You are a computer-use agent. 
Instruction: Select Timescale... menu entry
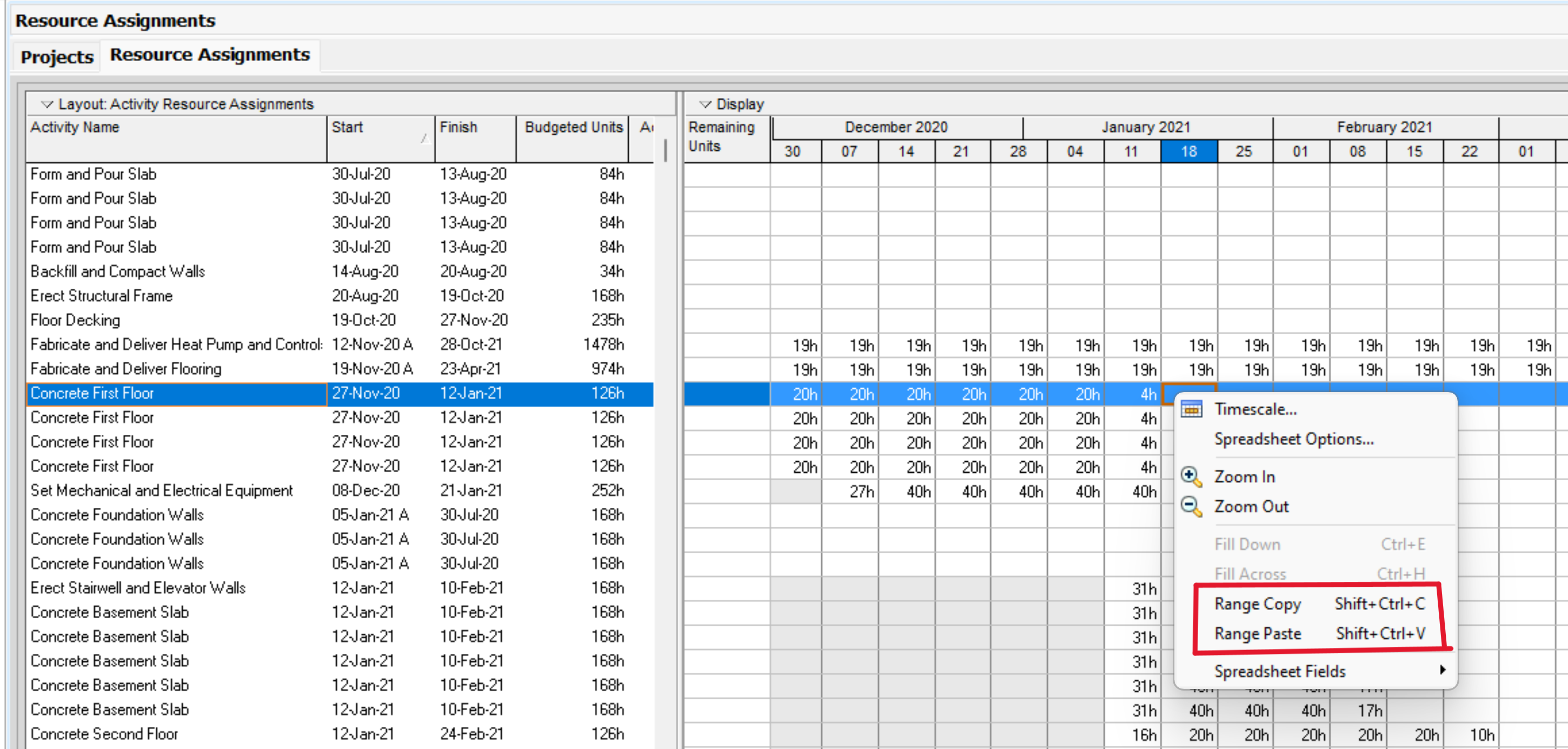pos(1255,409)
